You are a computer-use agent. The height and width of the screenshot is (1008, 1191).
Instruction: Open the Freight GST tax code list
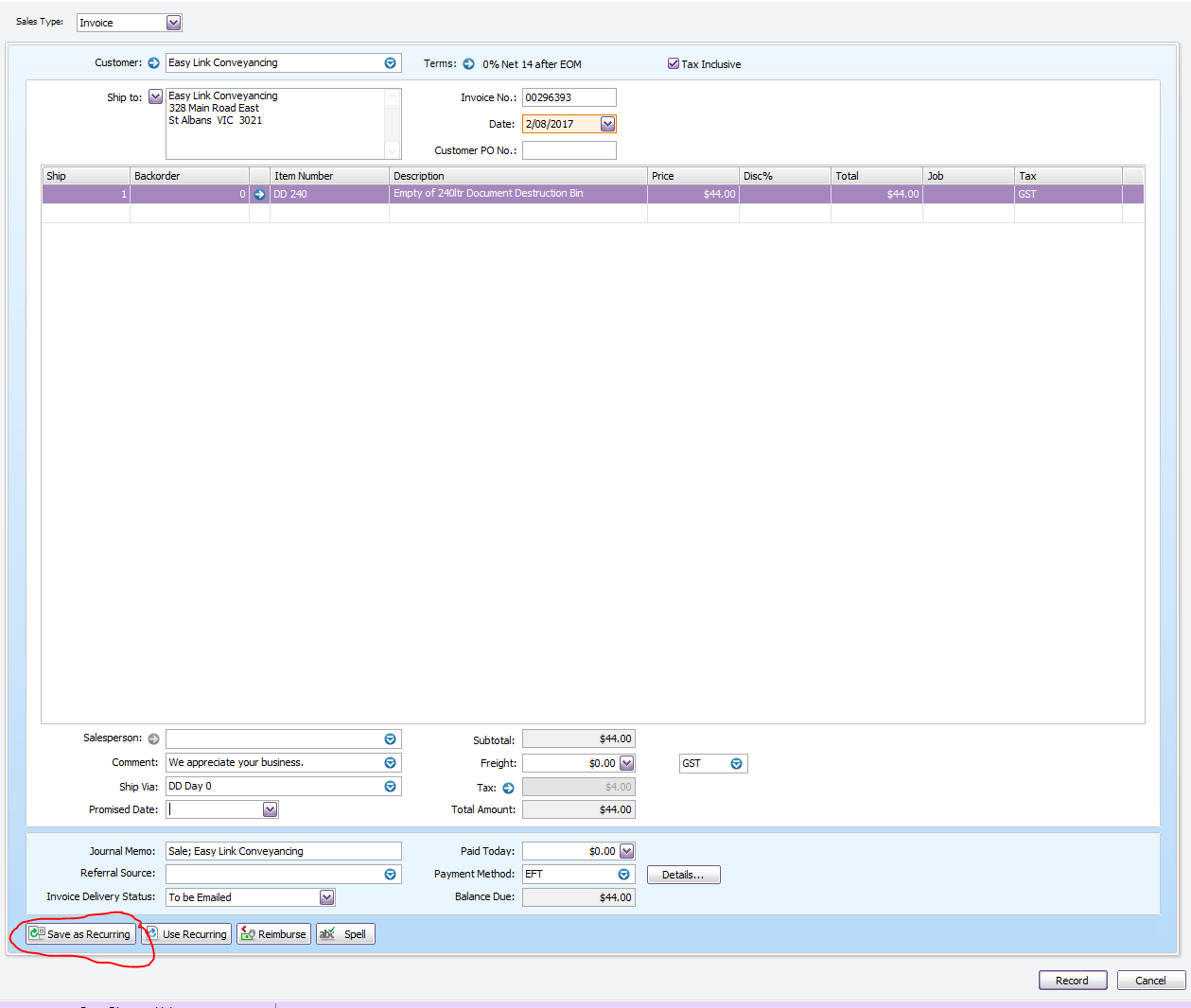[x=736, y=764]
